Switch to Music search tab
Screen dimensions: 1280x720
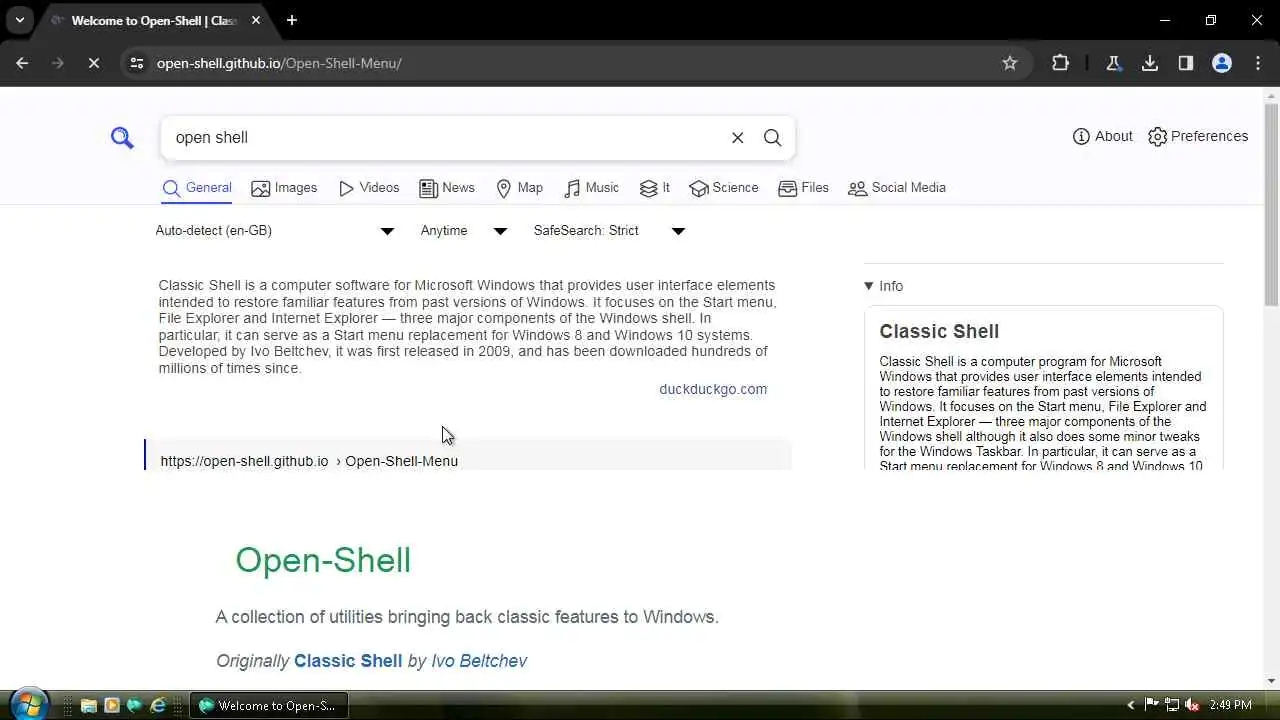point(591,188)
